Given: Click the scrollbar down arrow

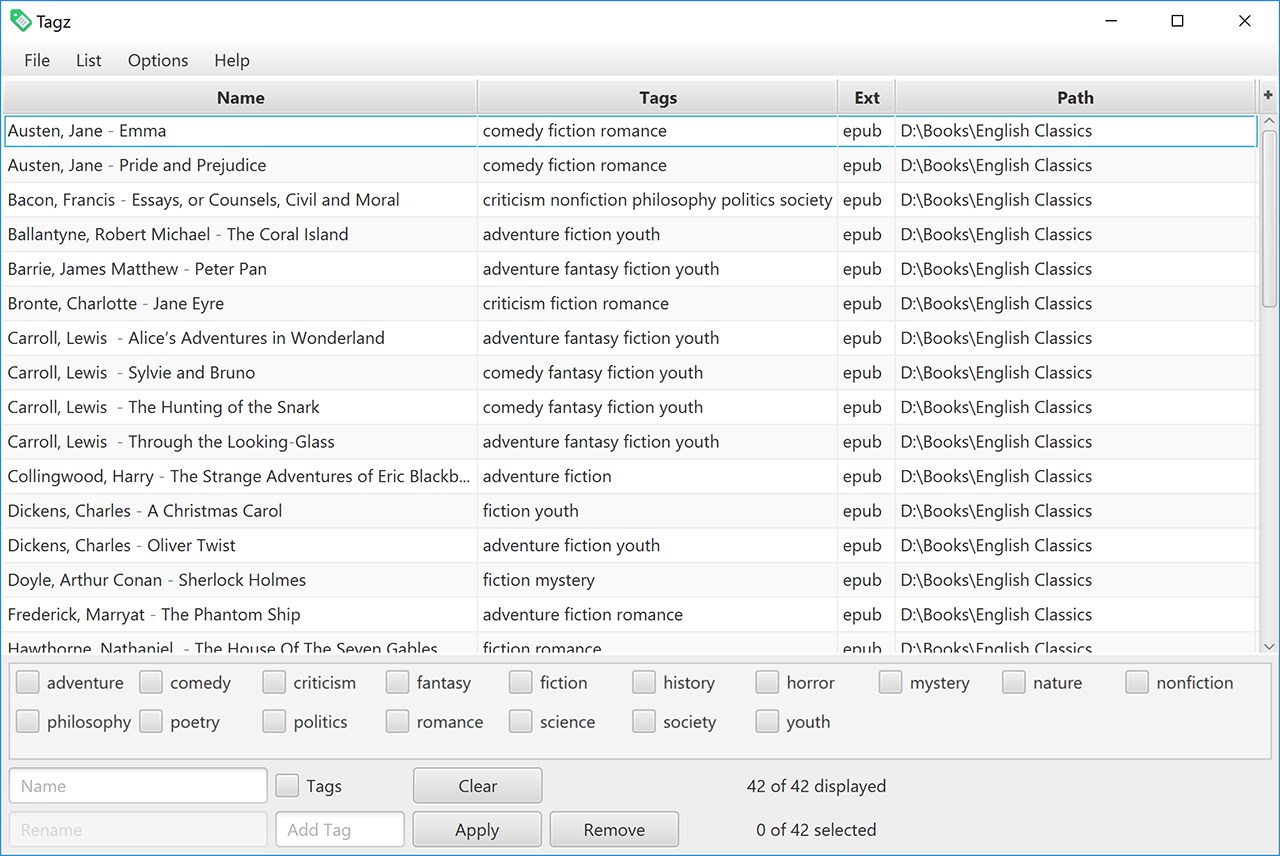Looking at the screenshot, I should coord(1269,647).
